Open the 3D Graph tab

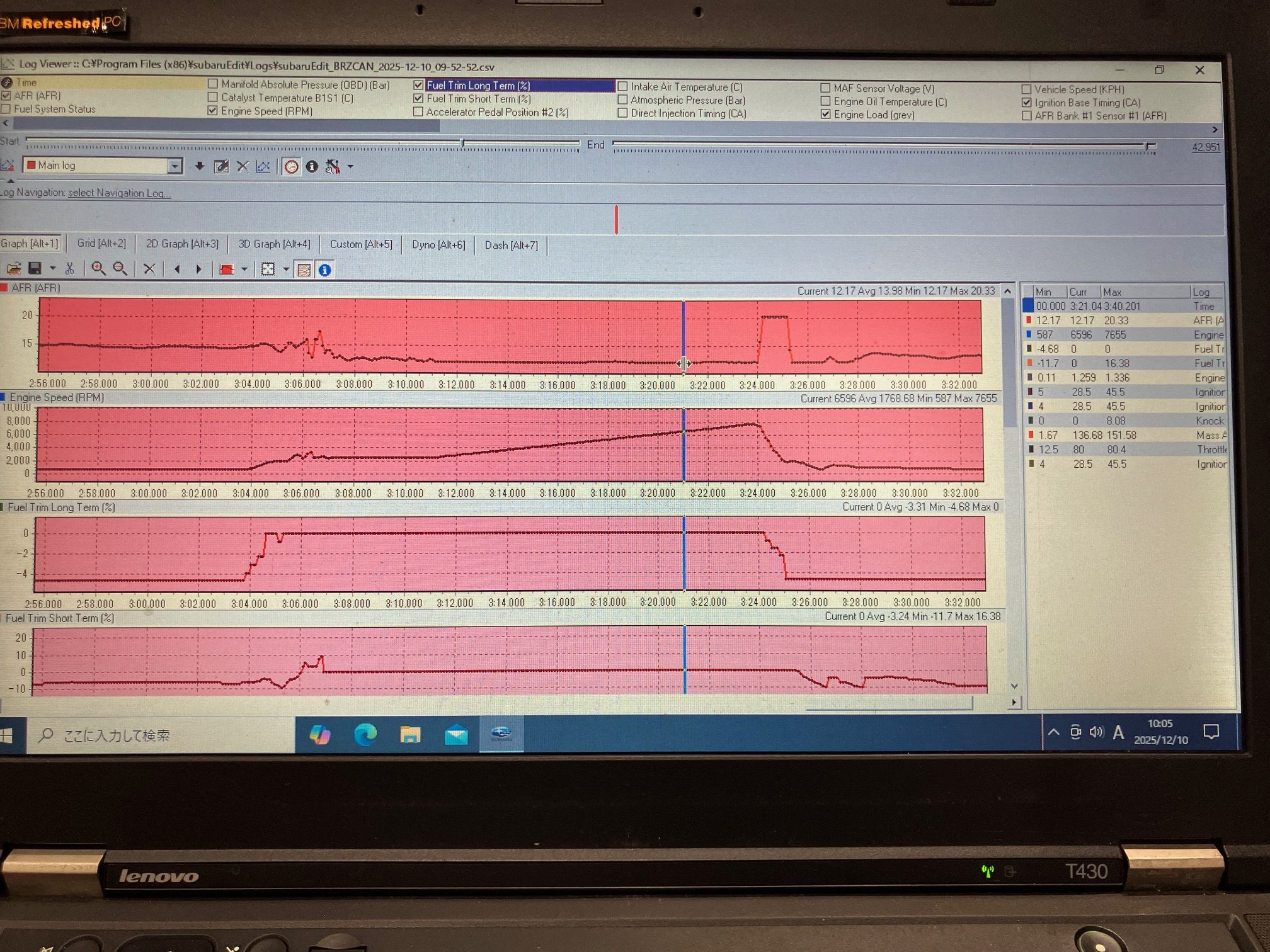coord(274,244)
